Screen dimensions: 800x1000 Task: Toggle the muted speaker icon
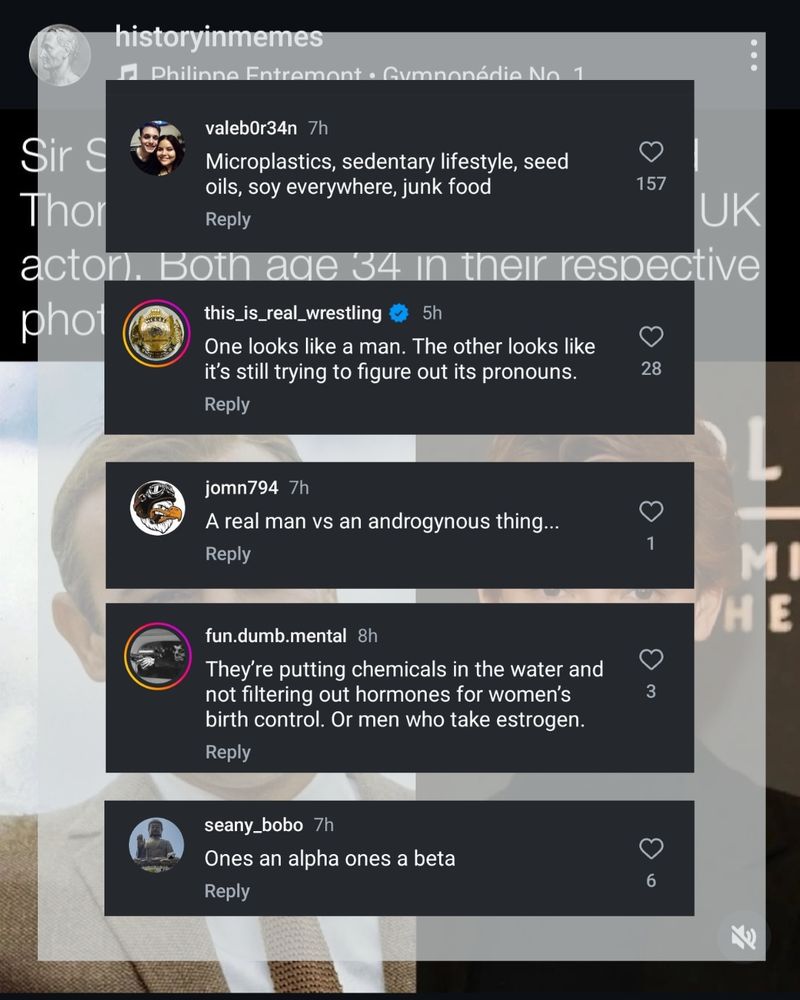[743, 938]
